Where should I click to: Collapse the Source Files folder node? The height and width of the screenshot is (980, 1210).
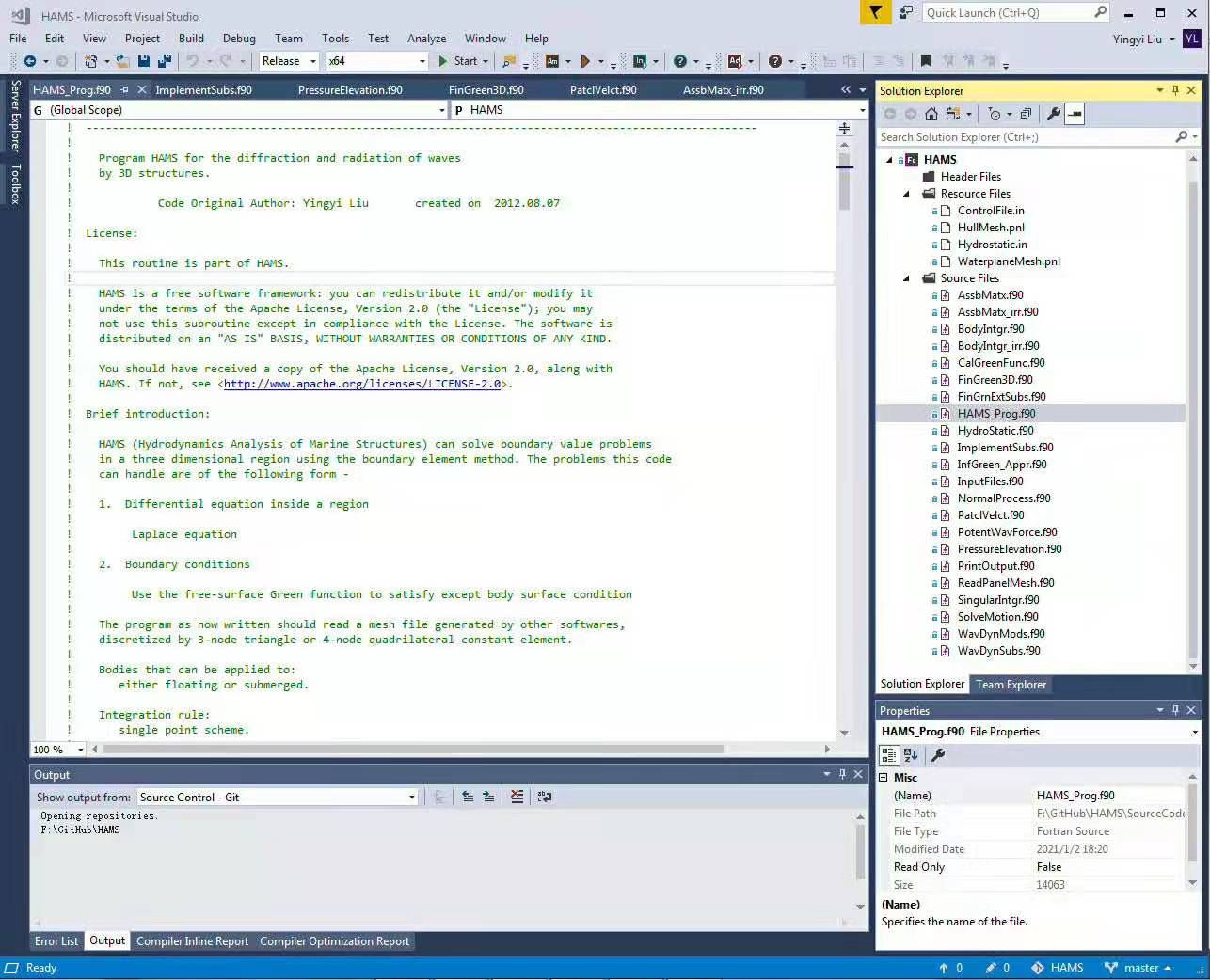pos(907,278)
